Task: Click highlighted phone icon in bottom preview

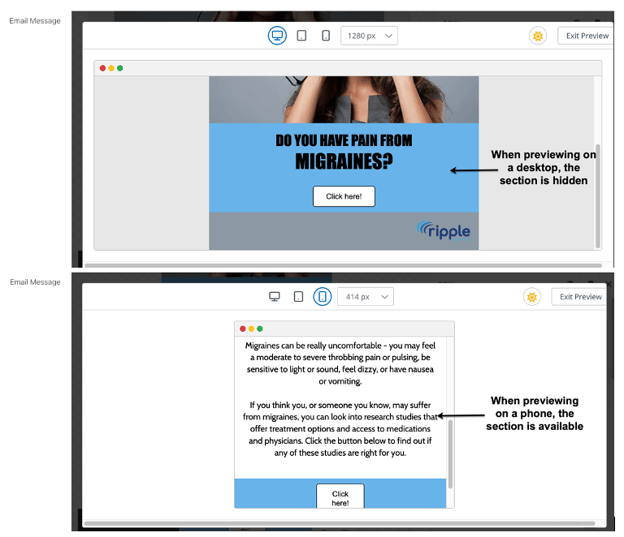Action: (x=322, y=297)
